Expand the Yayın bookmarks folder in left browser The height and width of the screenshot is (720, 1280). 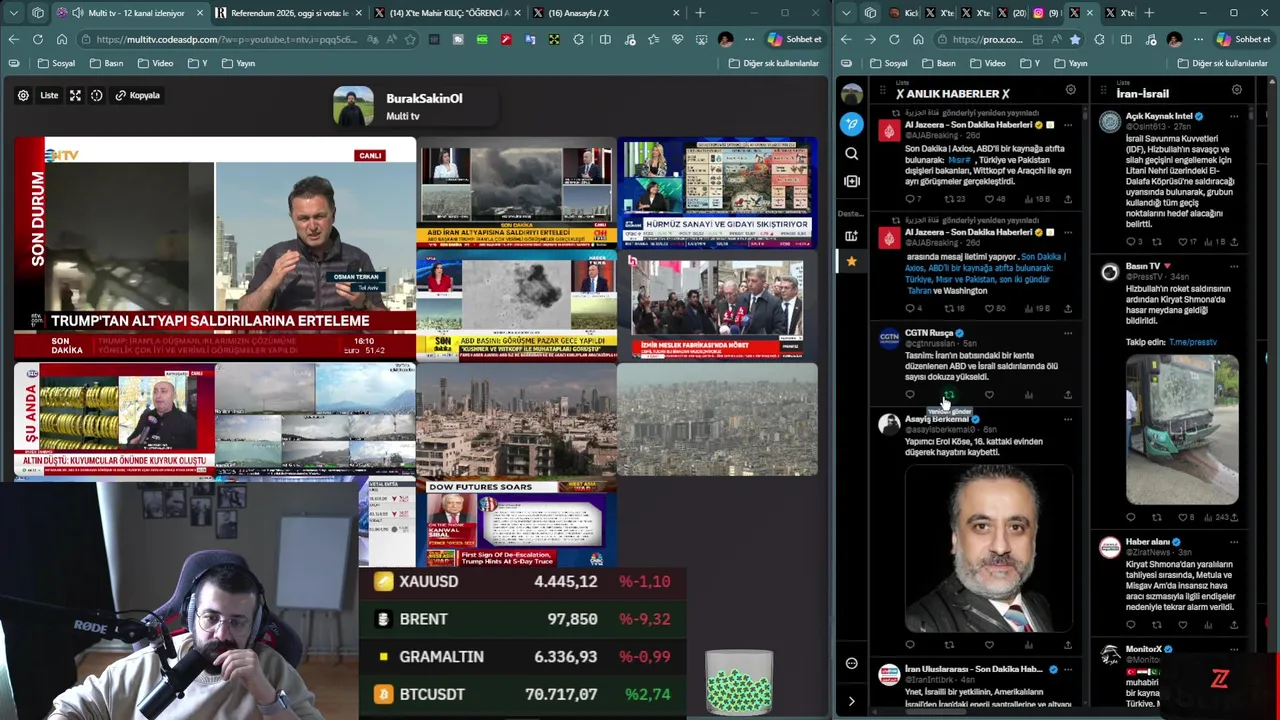point(238,63)
